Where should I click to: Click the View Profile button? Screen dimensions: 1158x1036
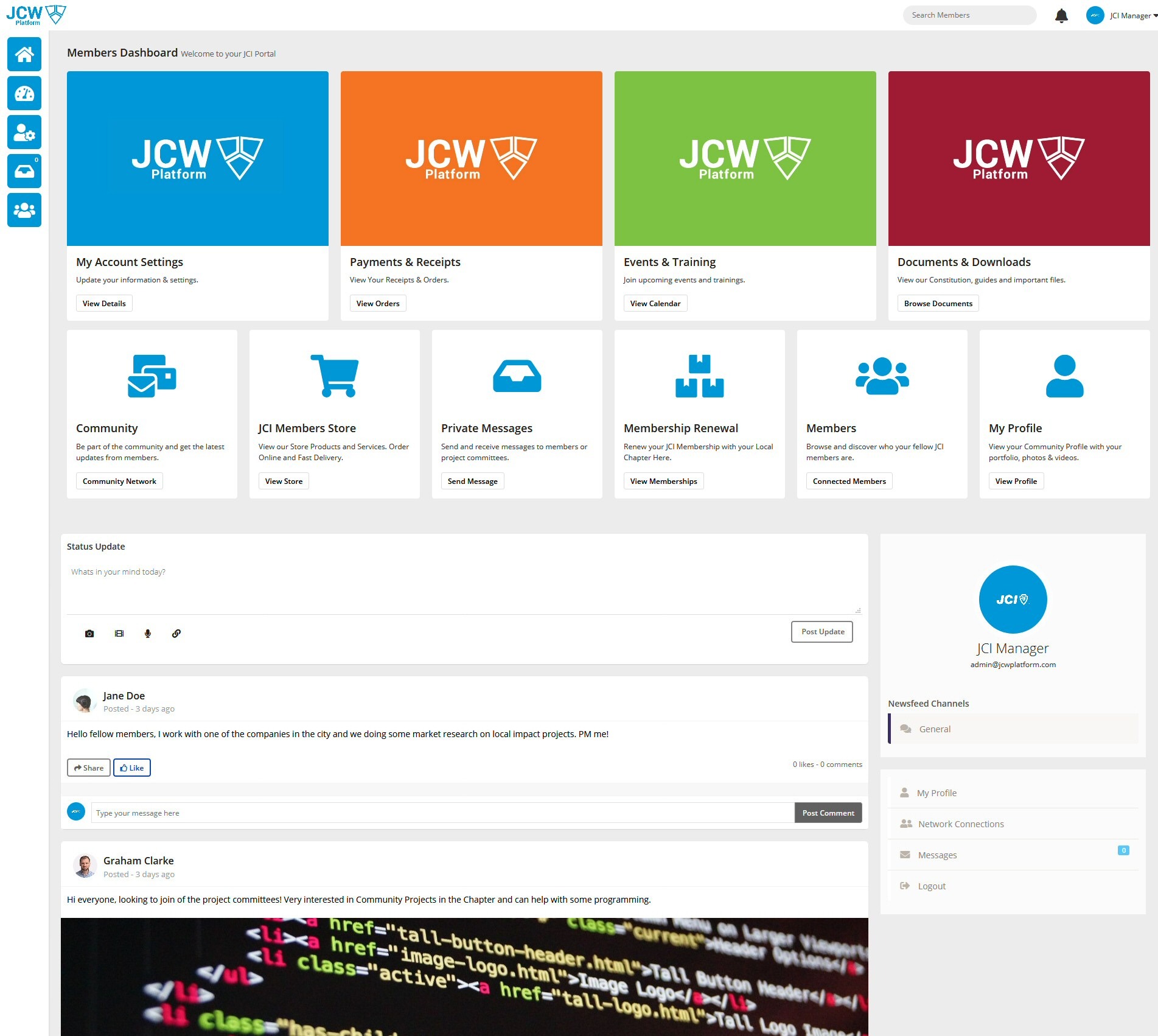[1016, 481]
